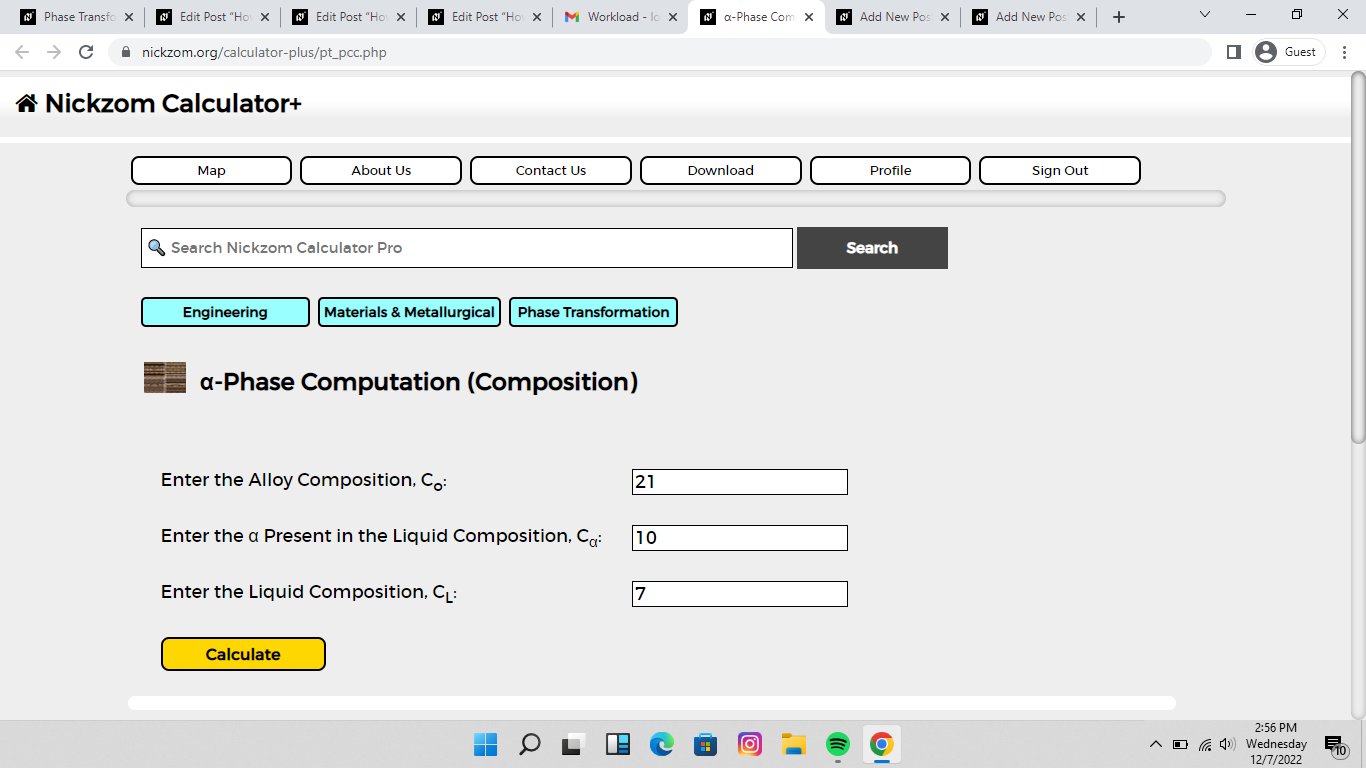Open Materials & Metallurgical breadcrumb
Viewport: 1366px width, 768px height.
pyautogui.click(x=409, y=312)
